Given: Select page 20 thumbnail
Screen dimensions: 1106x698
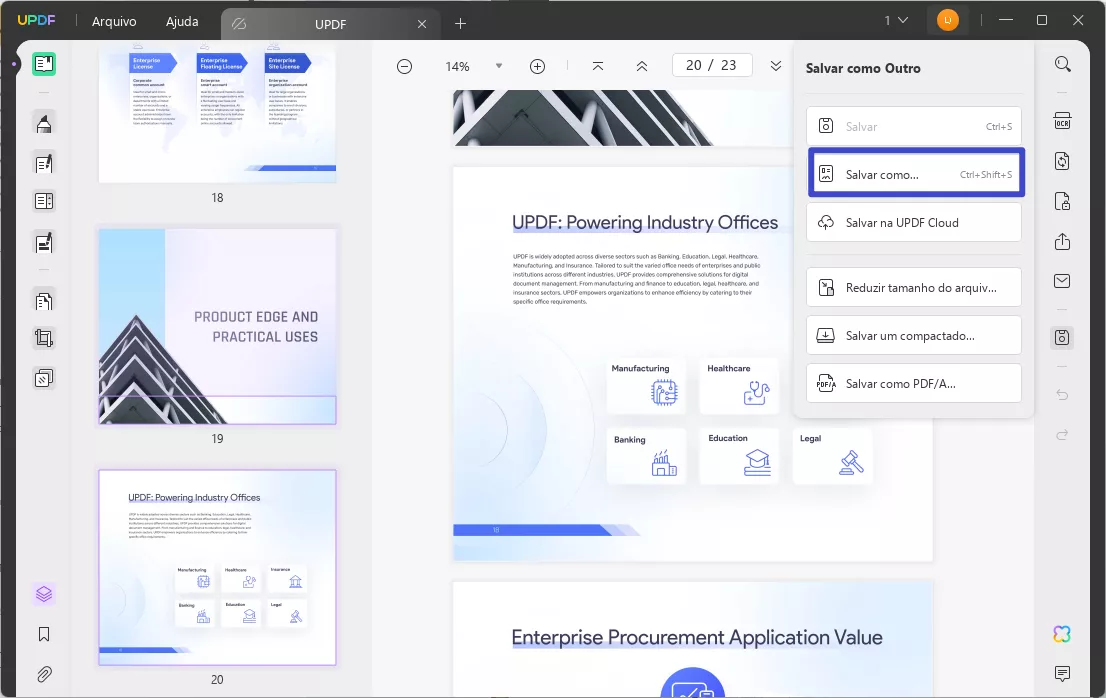Looking at the screenshot, I should [x=217, y=568].
